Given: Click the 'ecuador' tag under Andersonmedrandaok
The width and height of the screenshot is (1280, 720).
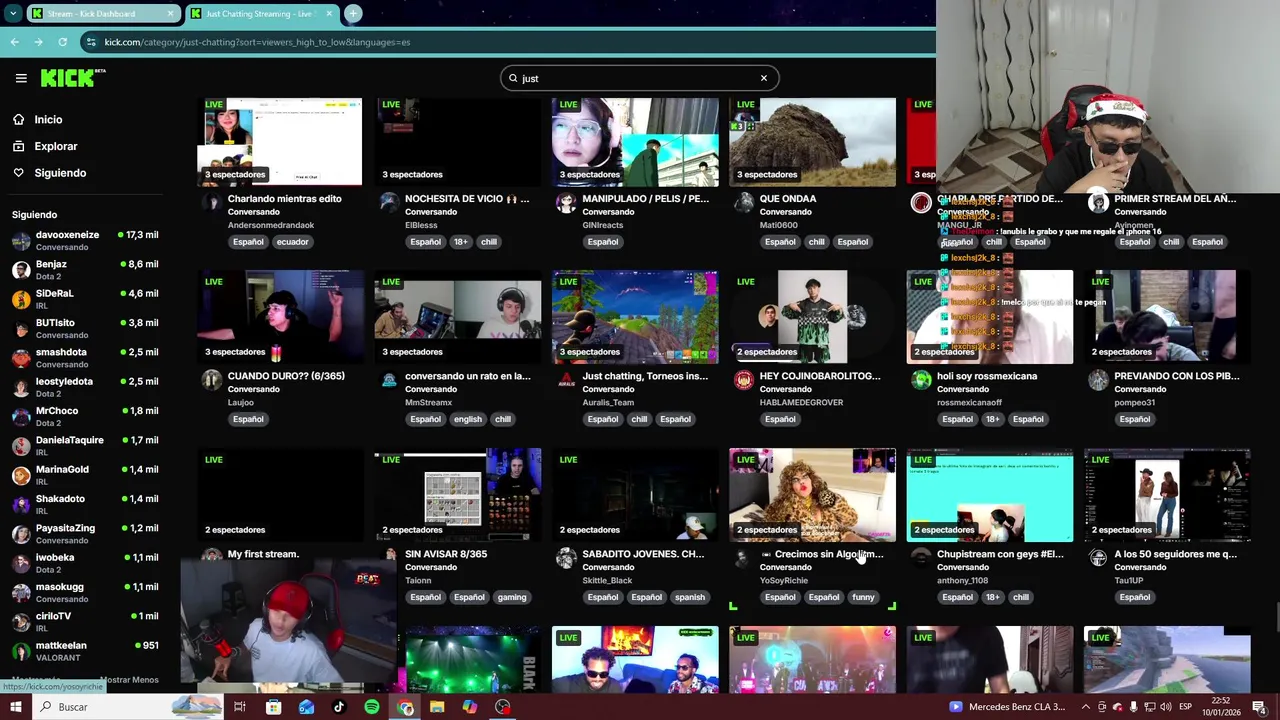Looking at the screenshot, I should click(x=292, y=242).
